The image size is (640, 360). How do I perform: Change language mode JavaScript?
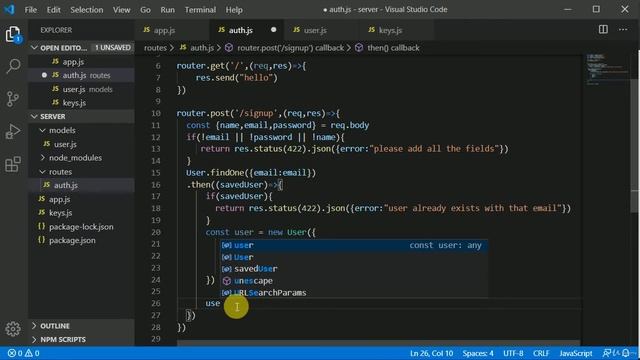coord(576,353)
